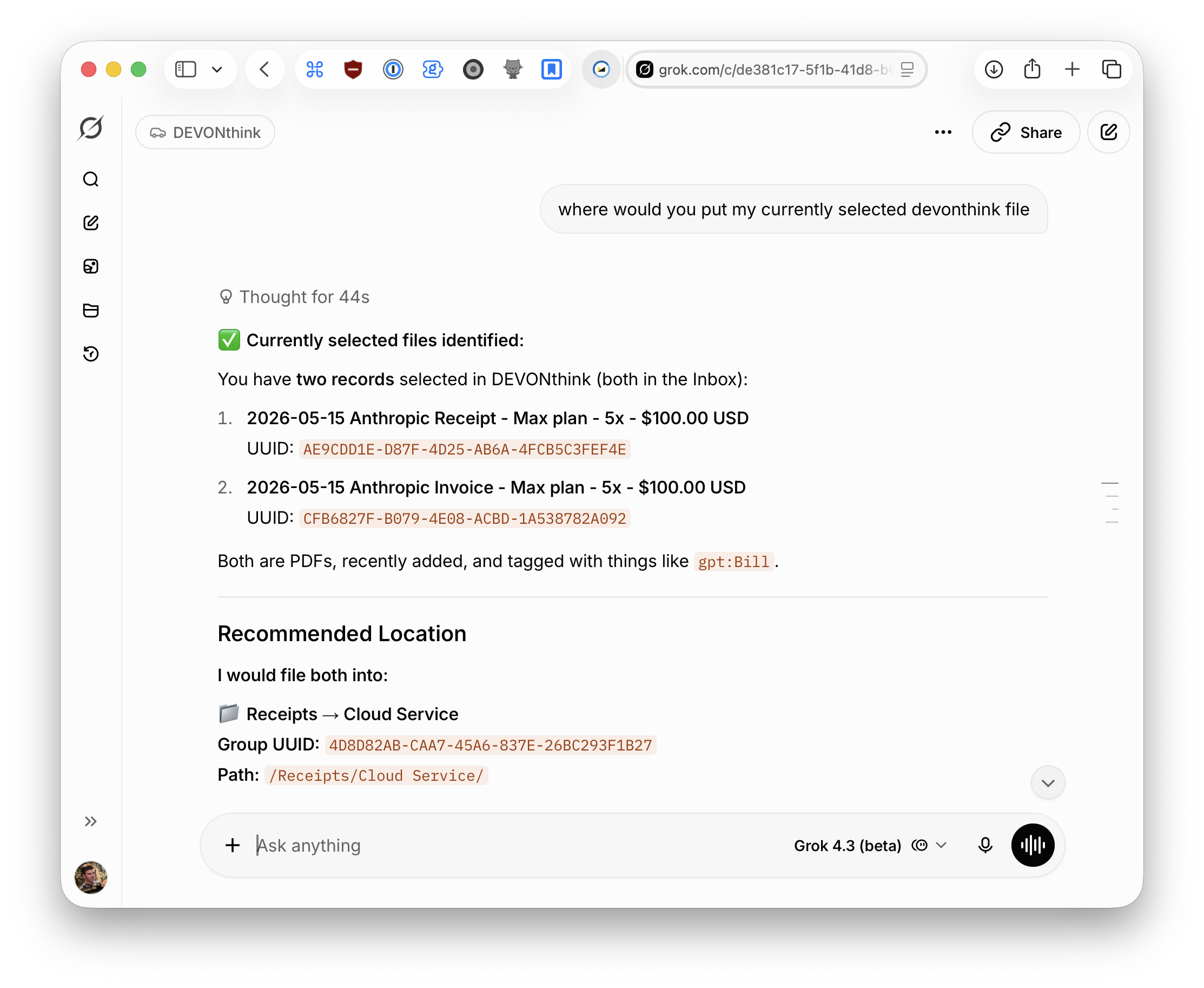The image size is (1204, 988).
Task: Show Safari downloads
Action: pos(994,69)
